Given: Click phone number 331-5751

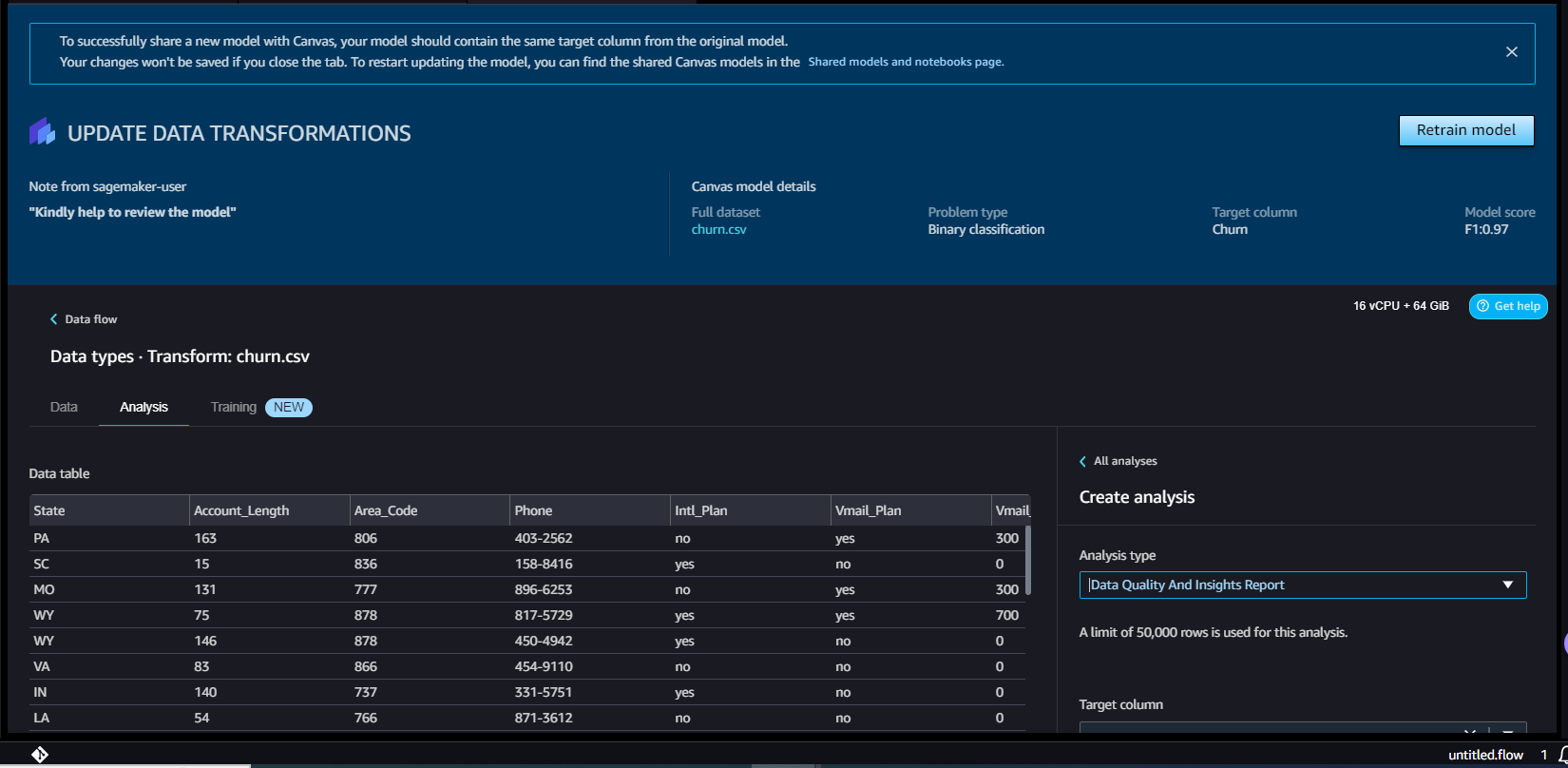Looking at the screenshot, I should pyautogui.click(x=544, y=692).
